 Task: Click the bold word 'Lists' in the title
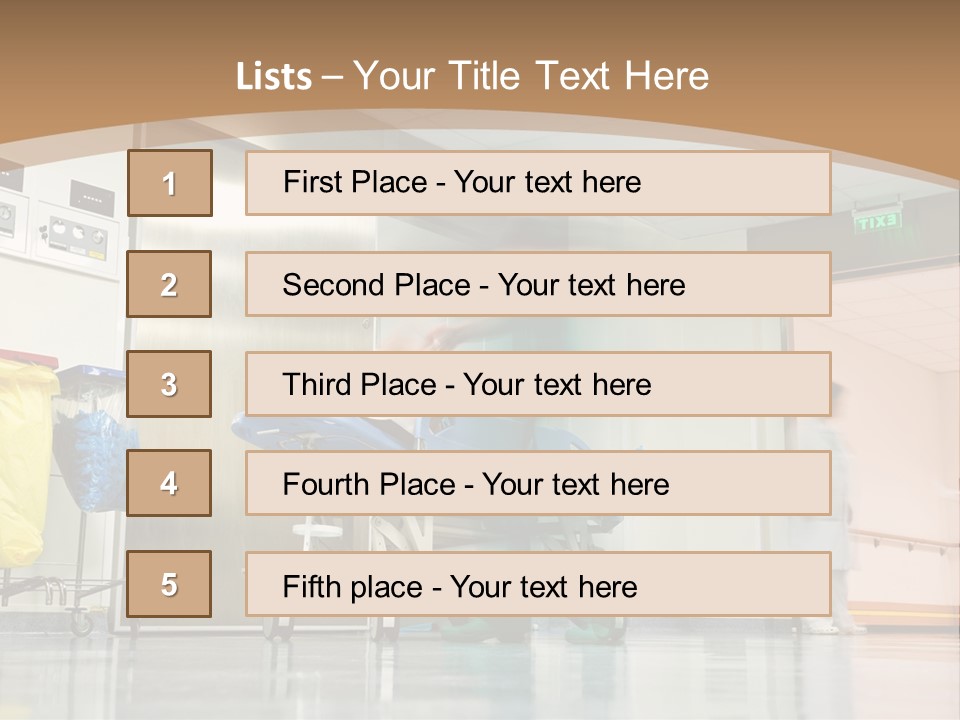point(273,77)
